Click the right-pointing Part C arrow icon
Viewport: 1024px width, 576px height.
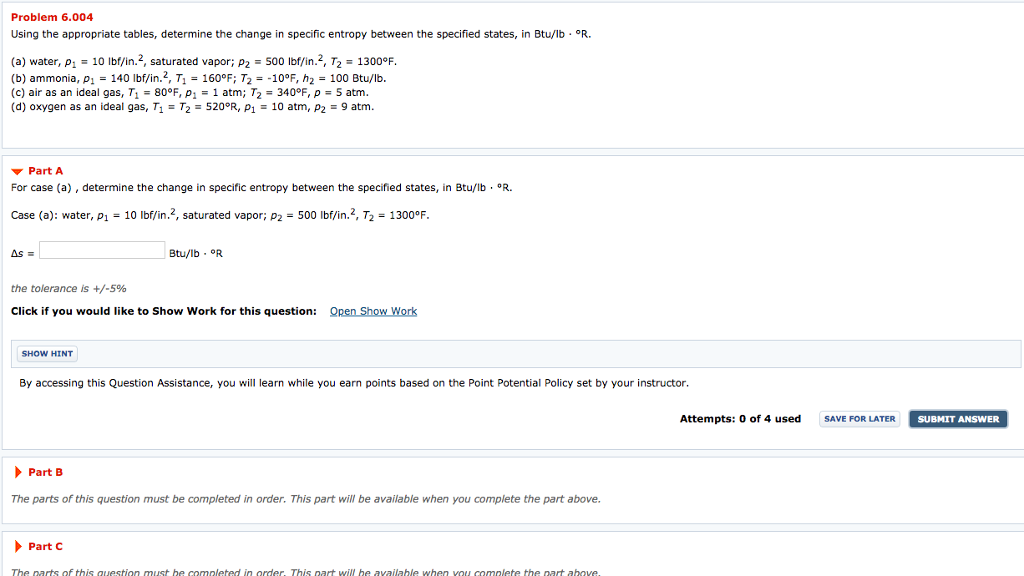coord(17,546)
